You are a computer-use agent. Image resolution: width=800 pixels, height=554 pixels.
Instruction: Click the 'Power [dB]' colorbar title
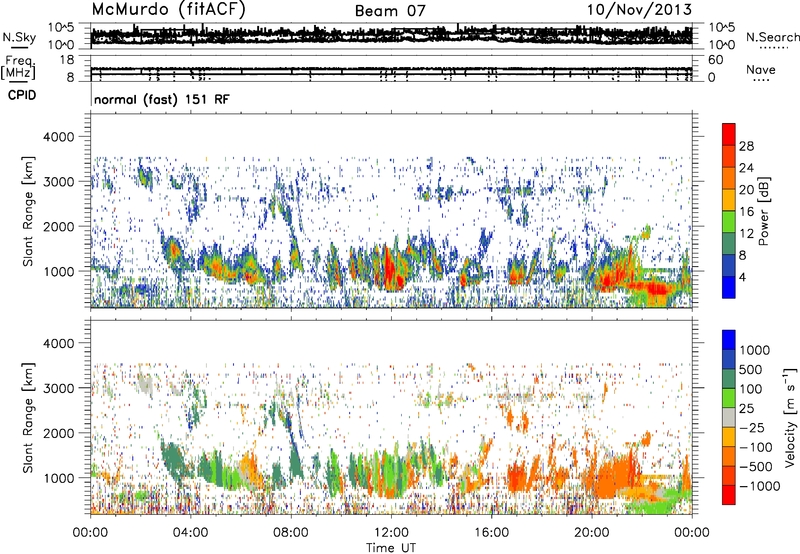(x=764, y=211)
